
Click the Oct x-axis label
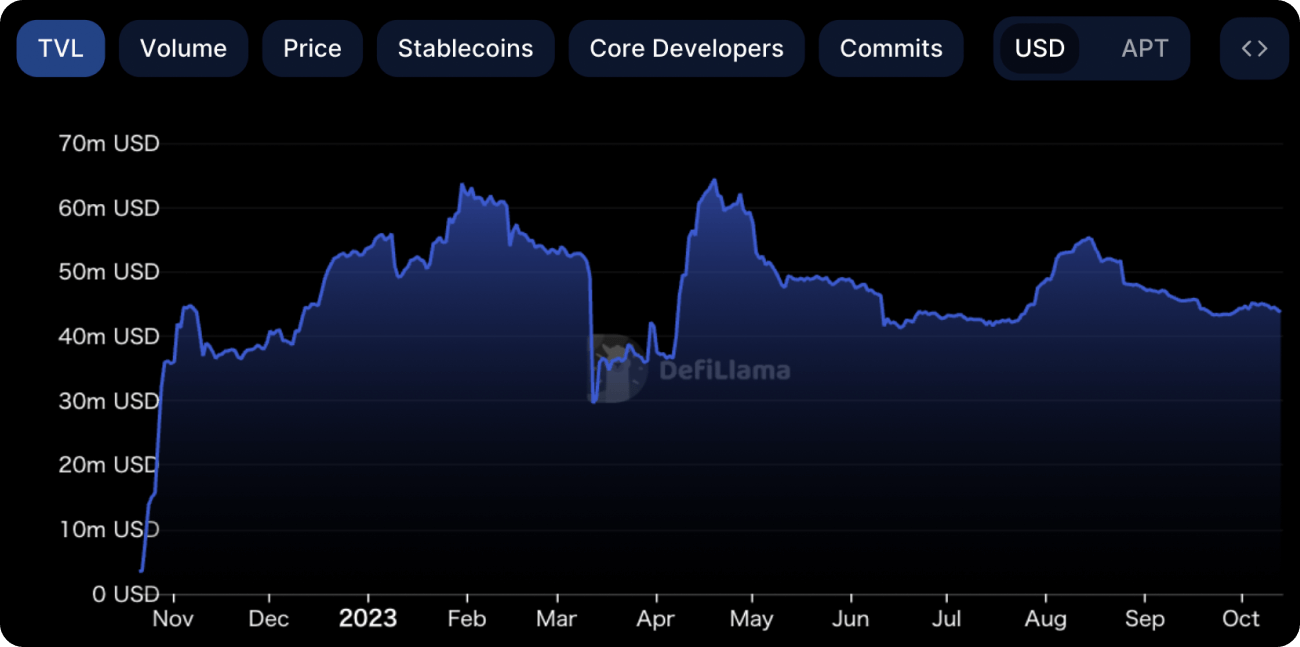[x=1241, y=619]
